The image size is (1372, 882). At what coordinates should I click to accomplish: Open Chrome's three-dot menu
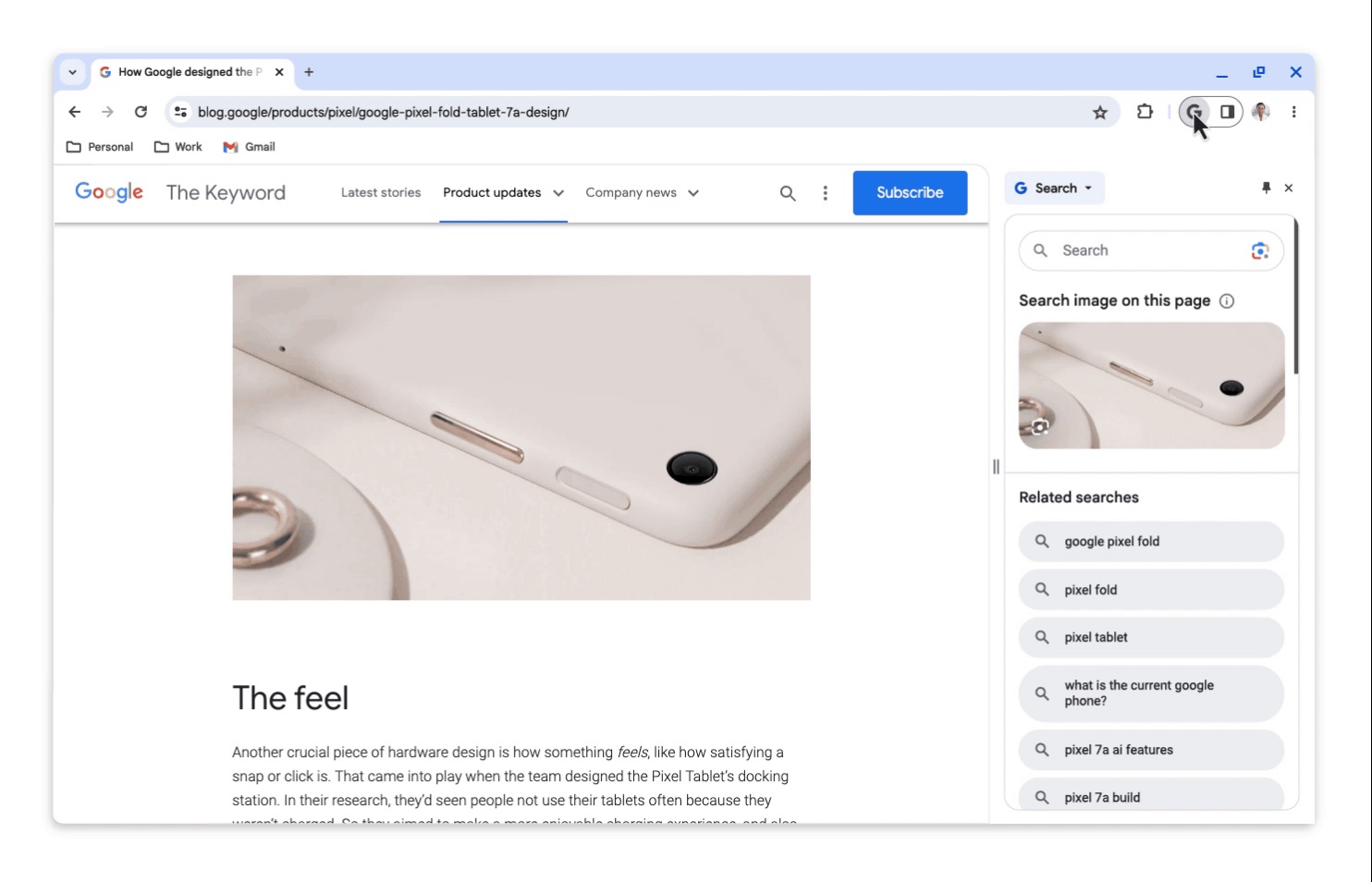[1293, 111]
